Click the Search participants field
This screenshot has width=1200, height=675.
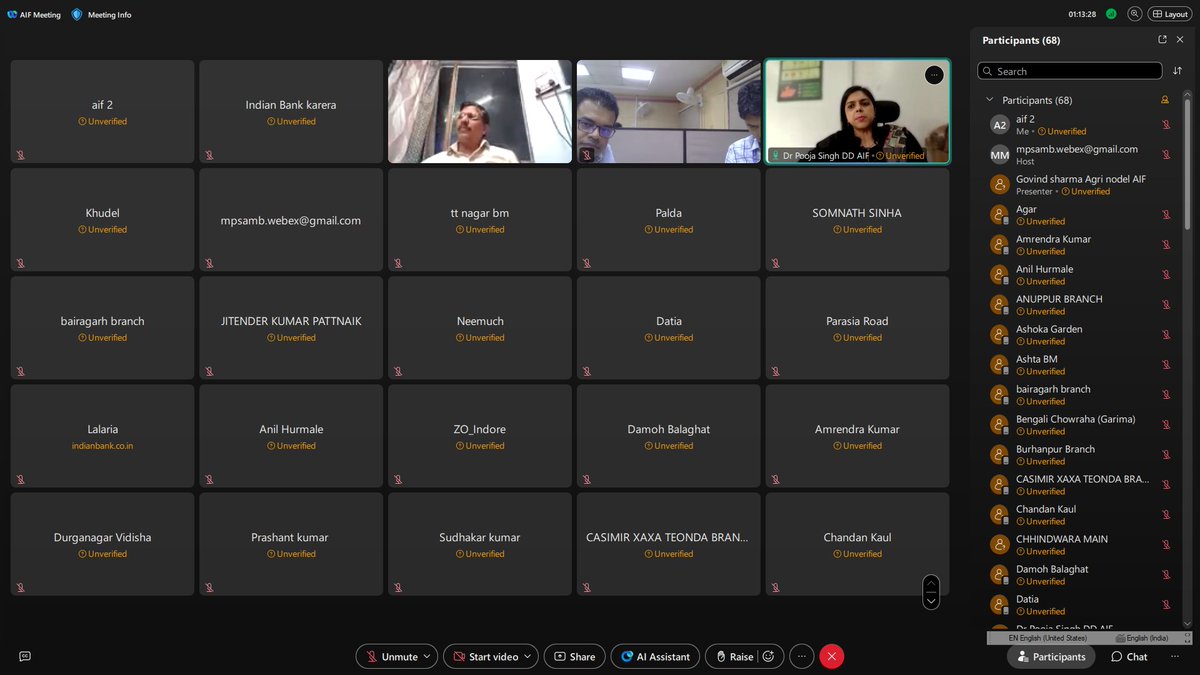(x=1070, y=71)
